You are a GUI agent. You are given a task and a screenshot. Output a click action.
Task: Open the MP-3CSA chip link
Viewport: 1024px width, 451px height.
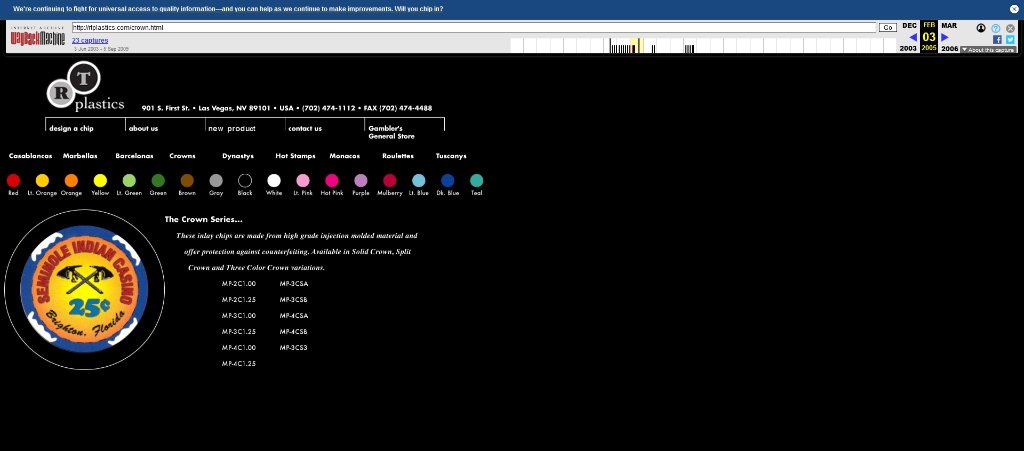(x=294, y=284)
